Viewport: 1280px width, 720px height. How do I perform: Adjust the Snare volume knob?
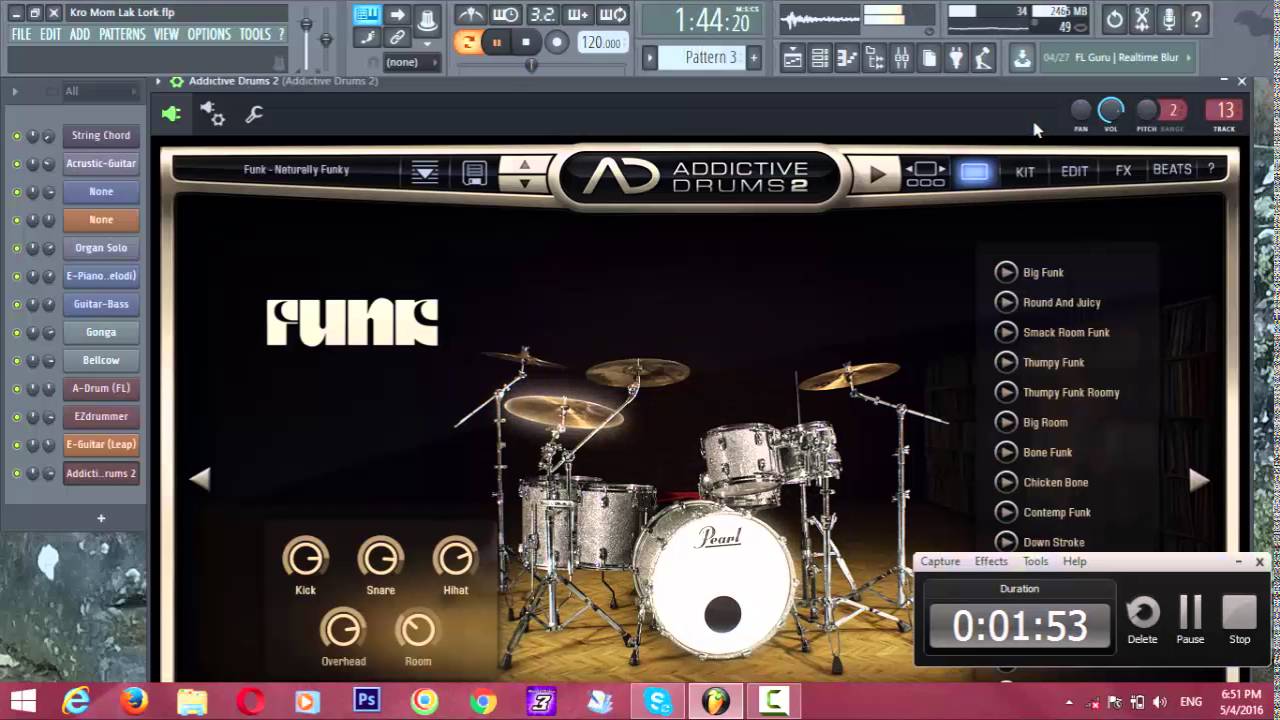point(380,557)
